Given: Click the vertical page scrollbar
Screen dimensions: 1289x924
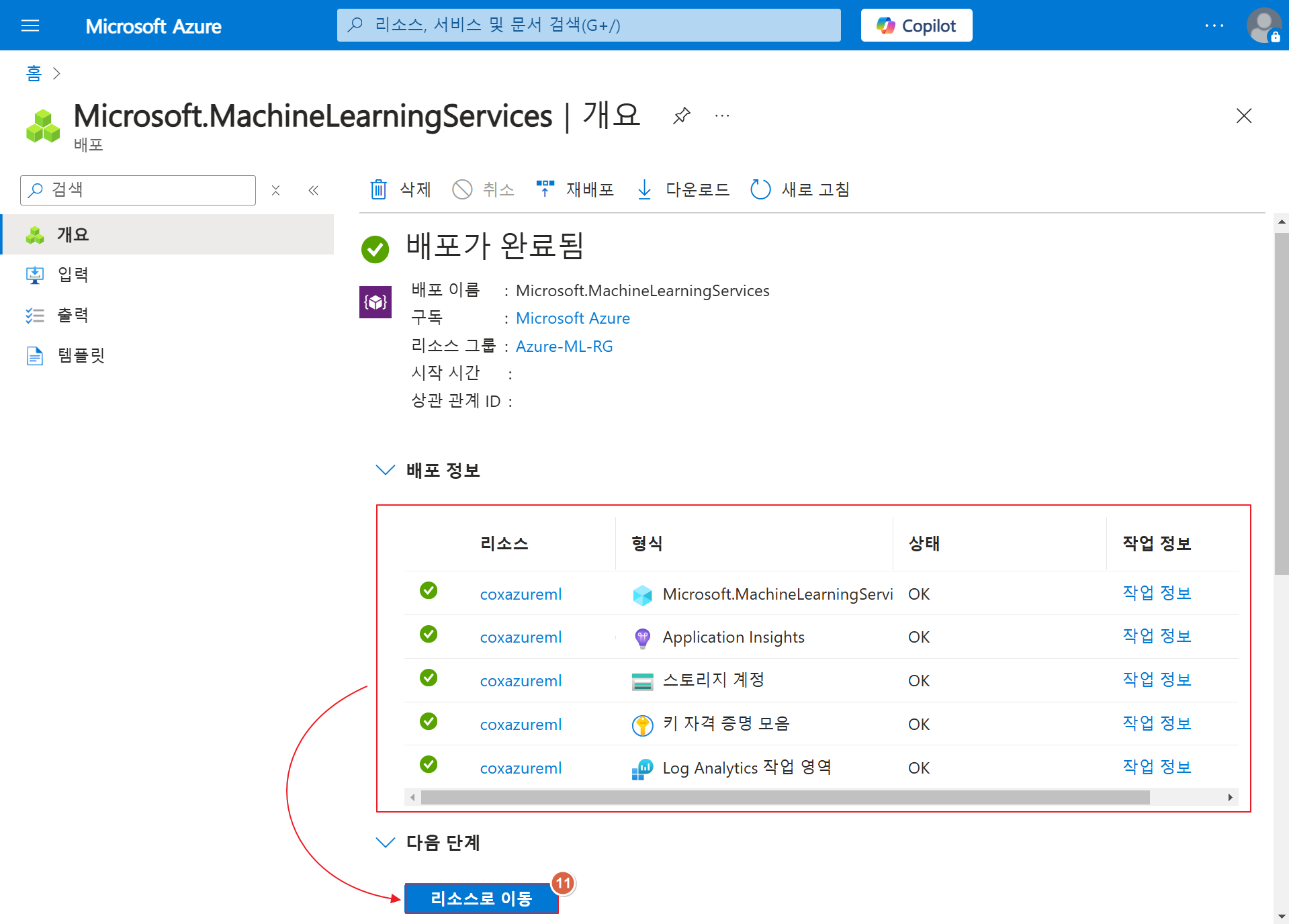Looking at the screenshot, I should pyautogui.click(x=1282, y=403).
